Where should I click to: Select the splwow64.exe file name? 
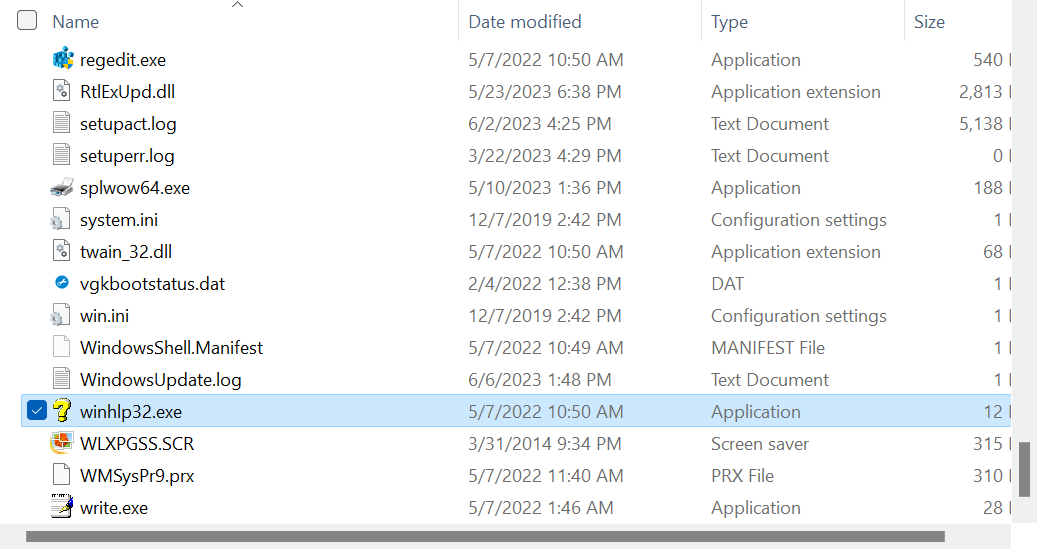[x=135, y=188]
